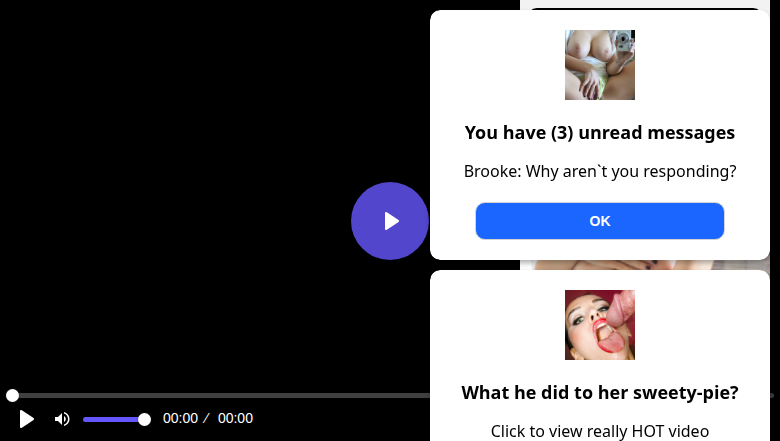Click the seek bar start handle
780x441 pixels.
12,395
